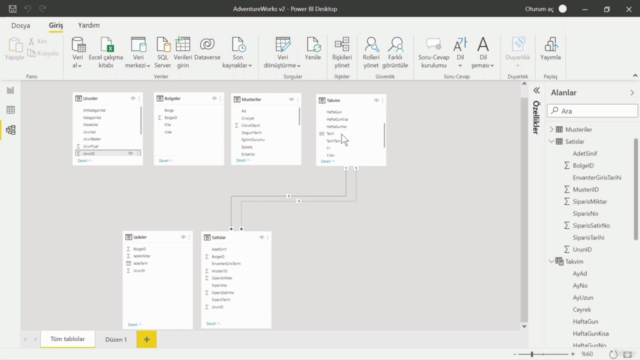This screenshot has width=640, height=360.
Task: Expand the Musteriler table in Alanlar
Action: coord(551,129)
